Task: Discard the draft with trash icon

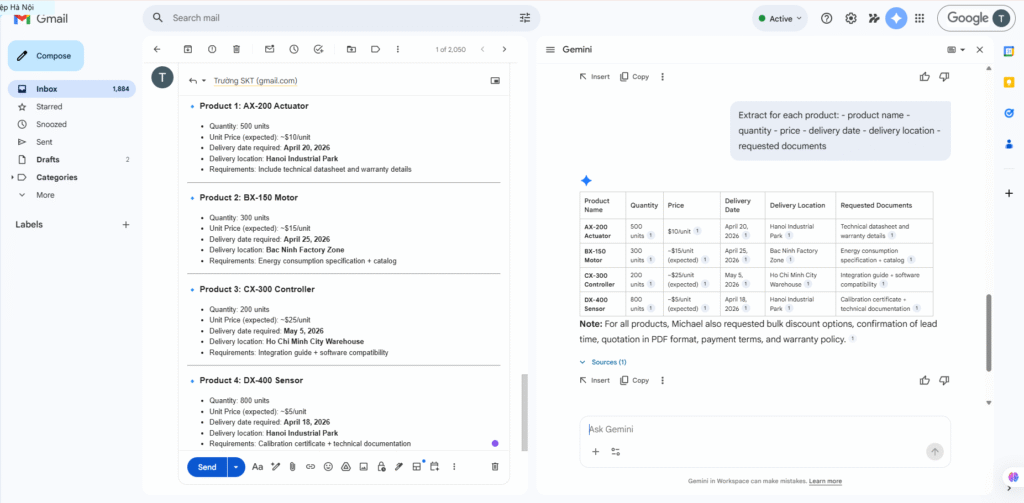Action: tap(494, 467)
